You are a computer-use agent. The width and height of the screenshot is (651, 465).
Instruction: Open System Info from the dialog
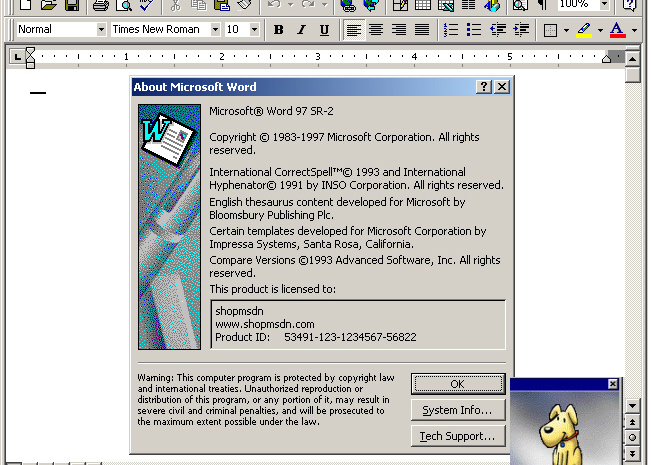457,410
